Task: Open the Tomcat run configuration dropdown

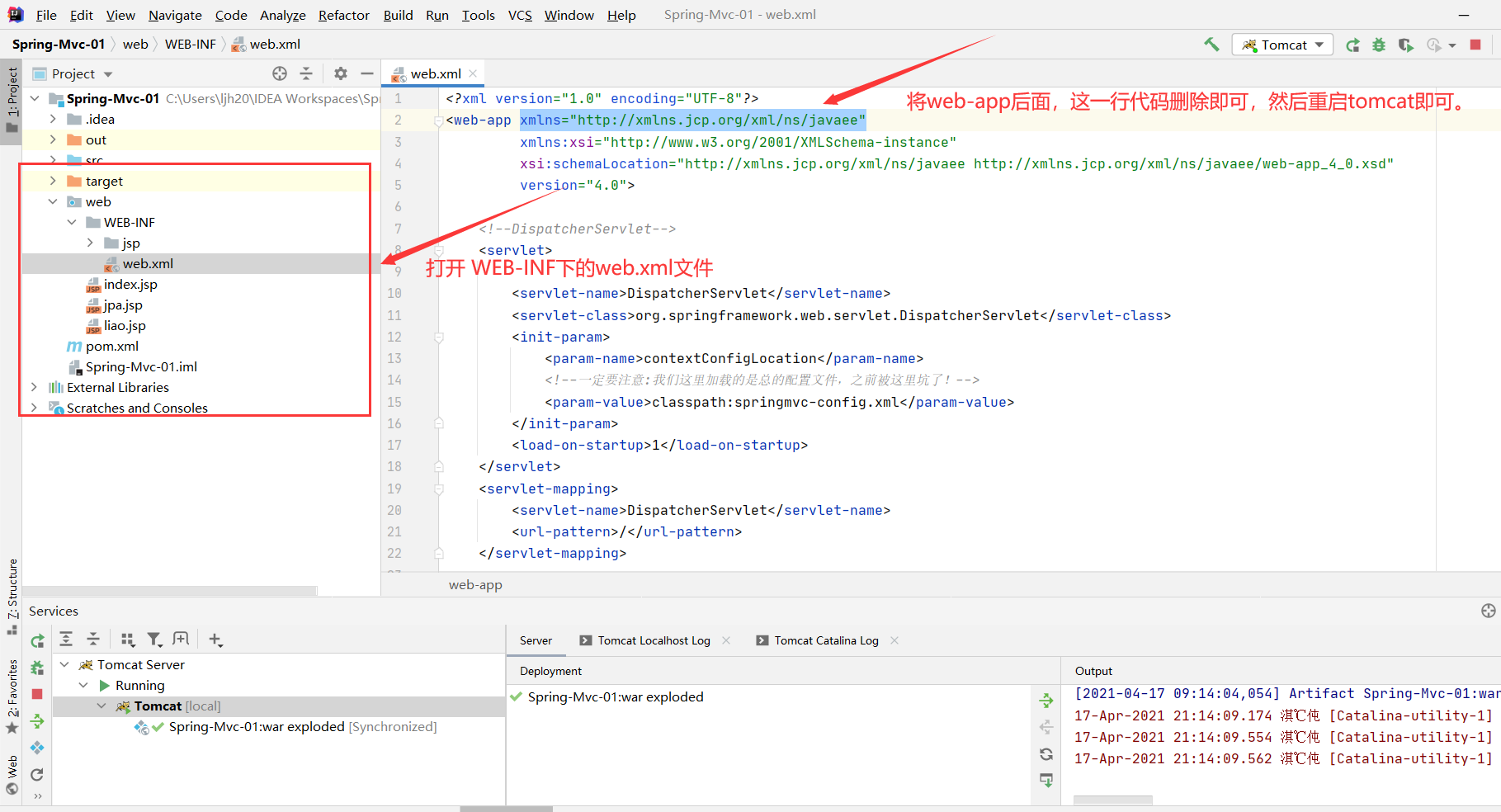Action: coord(1282,45)
